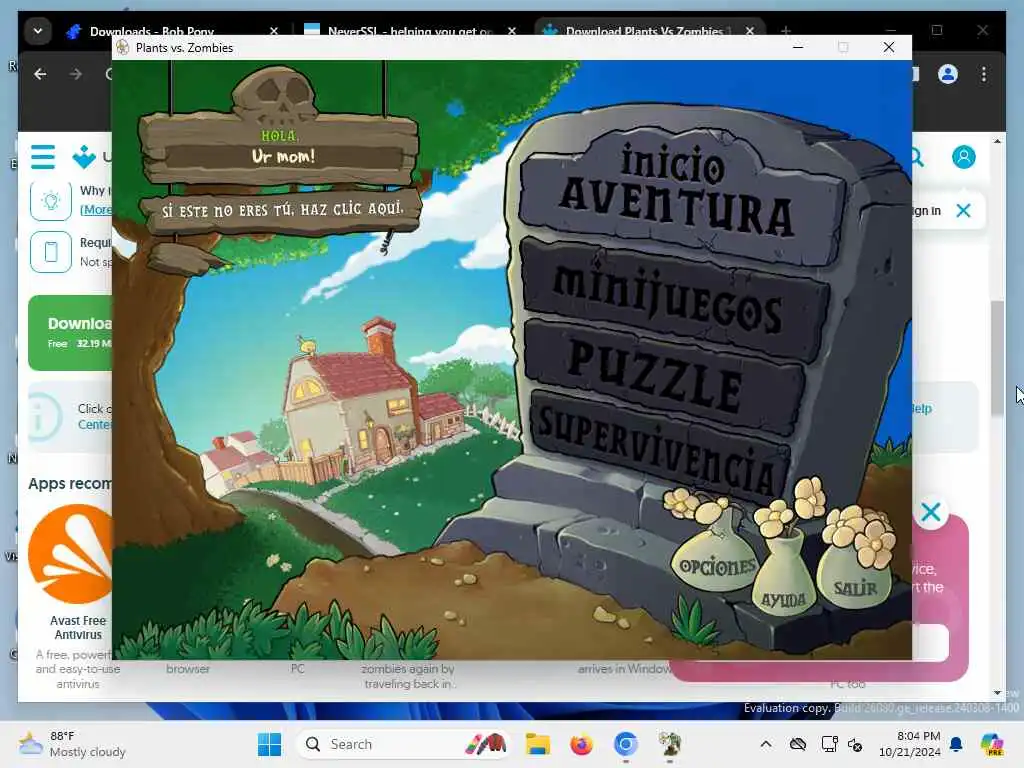This screenshot has width=1024, height=768.
Task: Open the Chrome tab search dropdown arrow
Action: 38,31
